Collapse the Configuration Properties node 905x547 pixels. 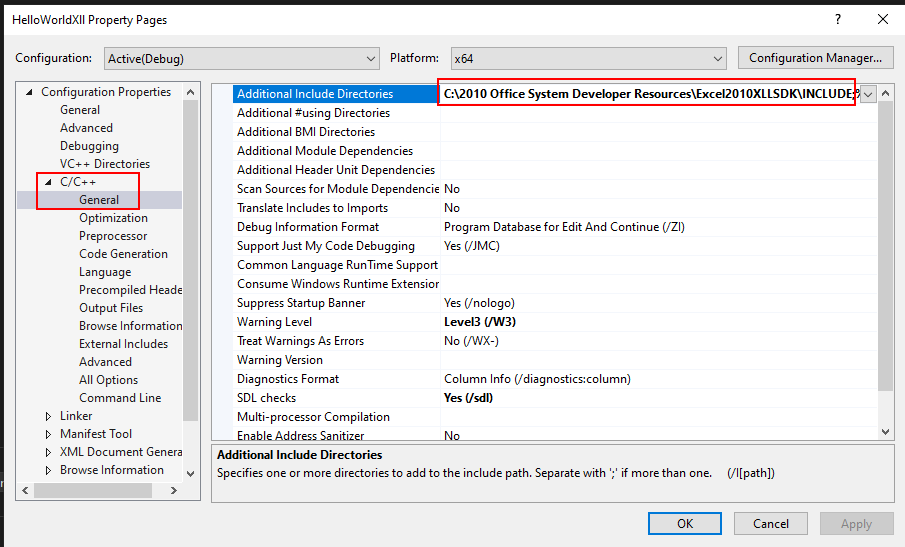coord(29,92)
